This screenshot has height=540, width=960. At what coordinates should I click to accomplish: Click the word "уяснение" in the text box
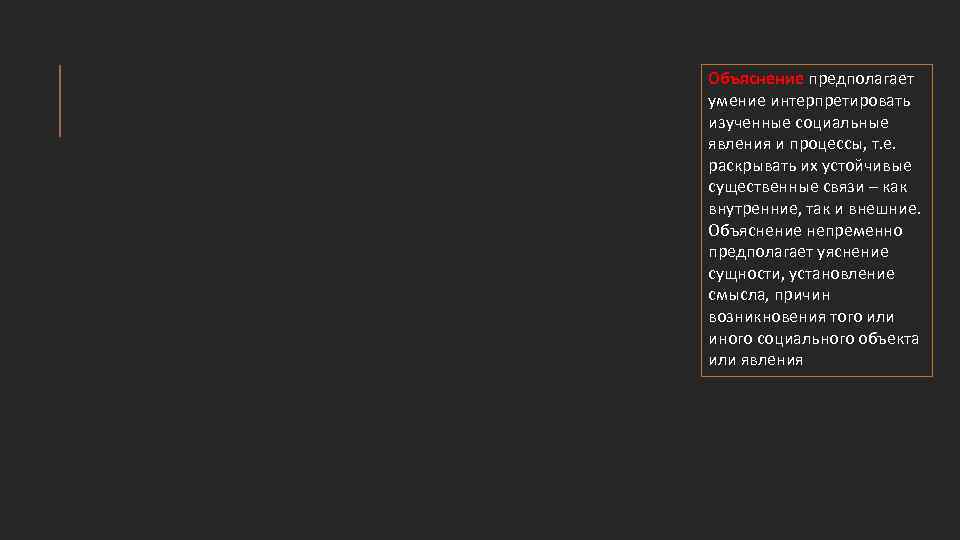[x=855, y=252]
